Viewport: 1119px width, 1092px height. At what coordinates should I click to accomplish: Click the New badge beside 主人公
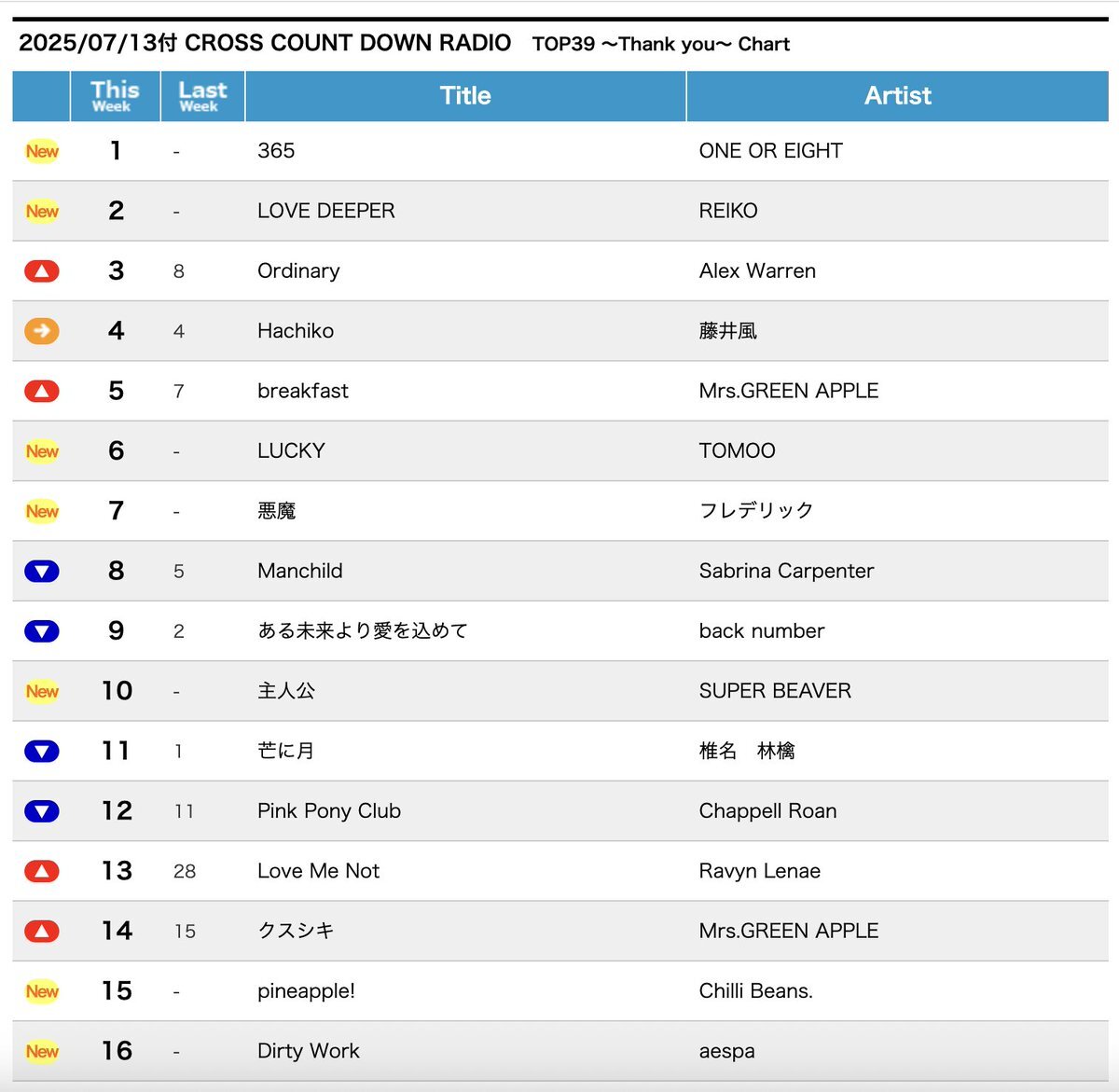[x=42, y=691]
